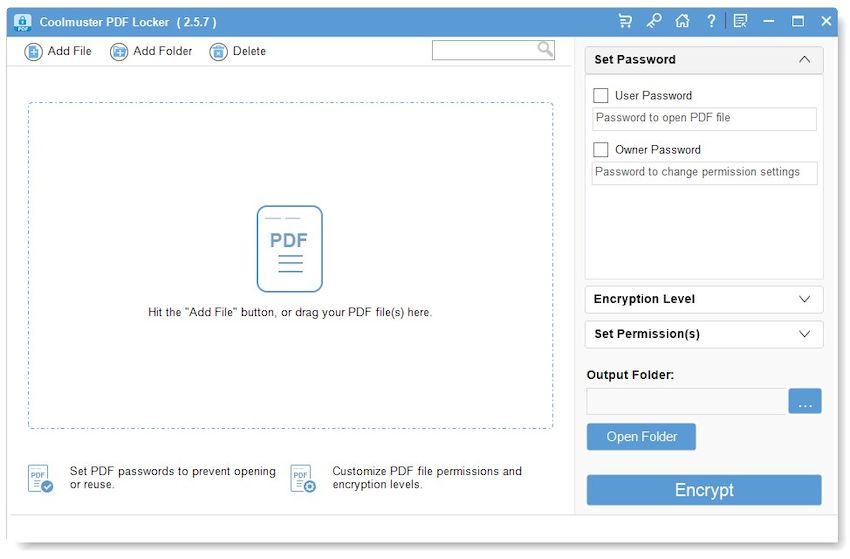Screen dimensions: 850x559
Task: Minimize the PDF Locker window
Action: coord(769,21)
